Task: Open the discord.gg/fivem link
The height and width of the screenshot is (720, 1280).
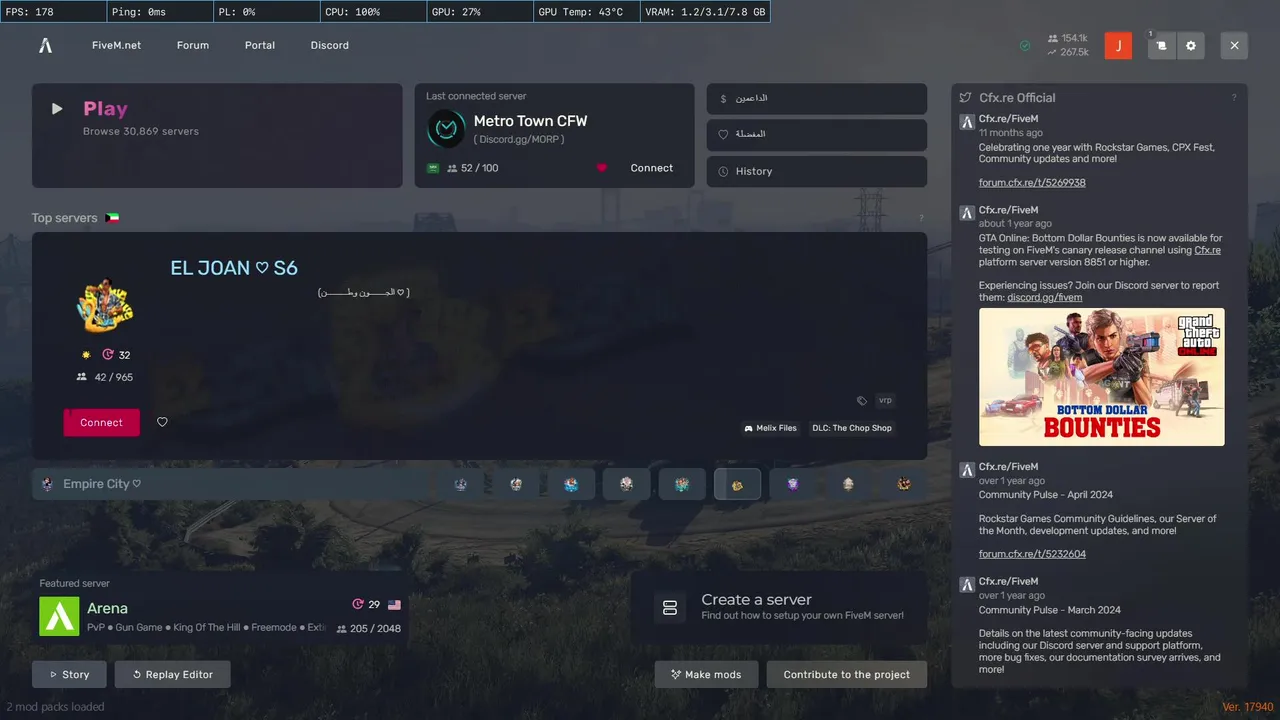Action: [1044, 297]
